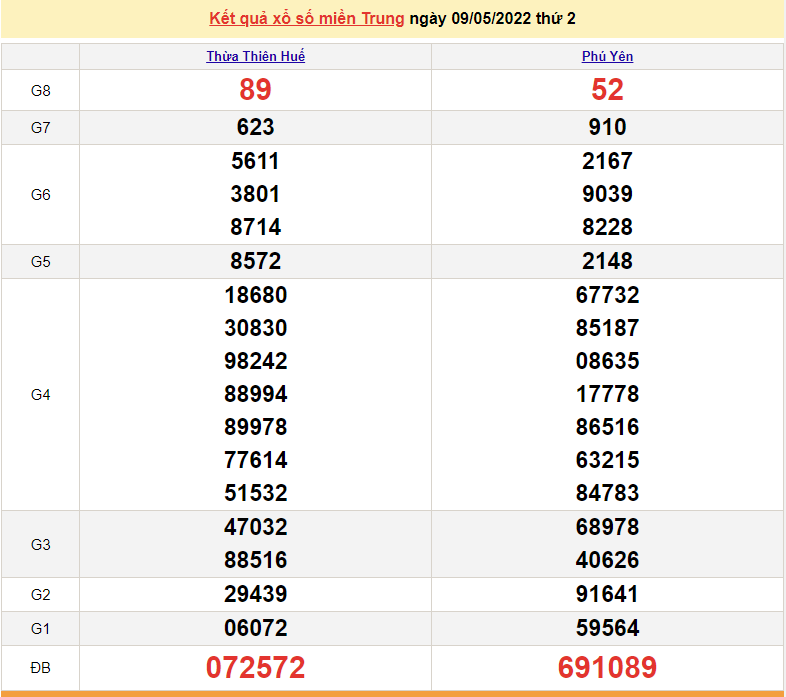Click the G4 row label
The image size is (786, 697).
(x=40, y=395)
